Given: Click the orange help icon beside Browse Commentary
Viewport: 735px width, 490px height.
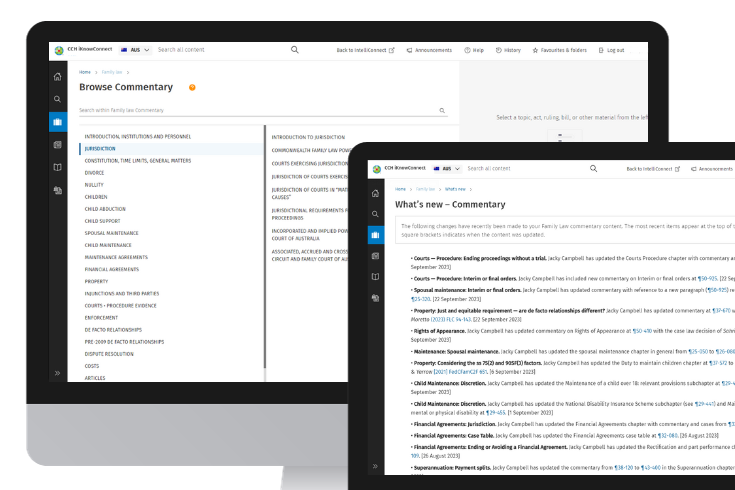Looking at the screenshot, I should coord(192,87).
